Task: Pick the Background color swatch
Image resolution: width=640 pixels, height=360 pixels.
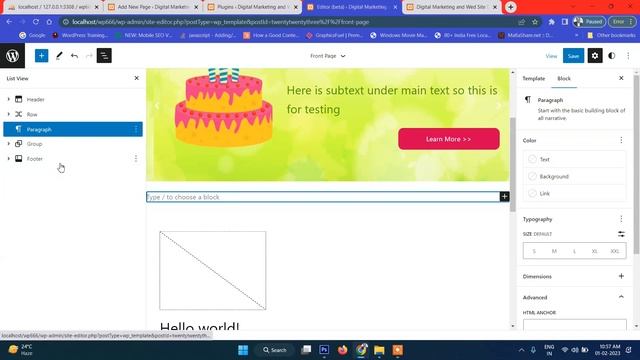Action: click(x=574, y=176)
